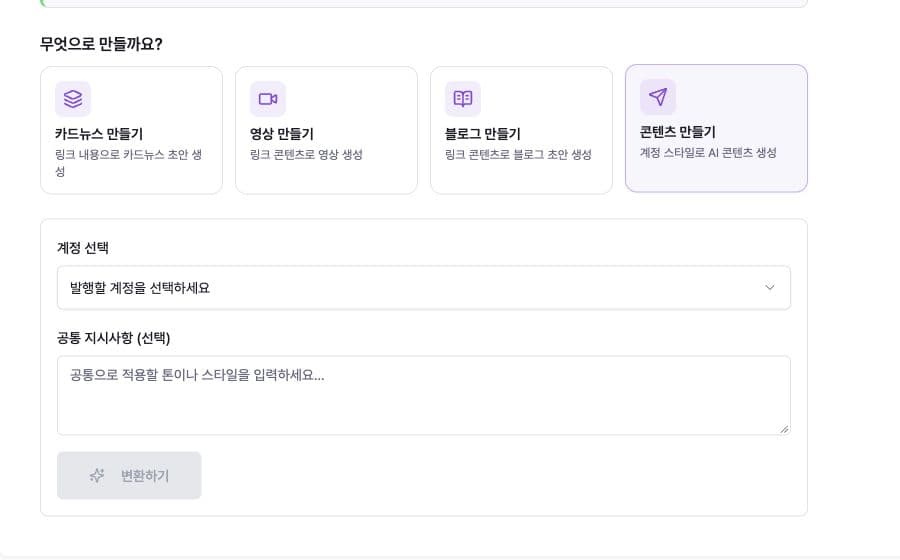900x560 pixels.
Task: Click the 무엇으로 만들까요? heading
Action: (x=101, y=44)
